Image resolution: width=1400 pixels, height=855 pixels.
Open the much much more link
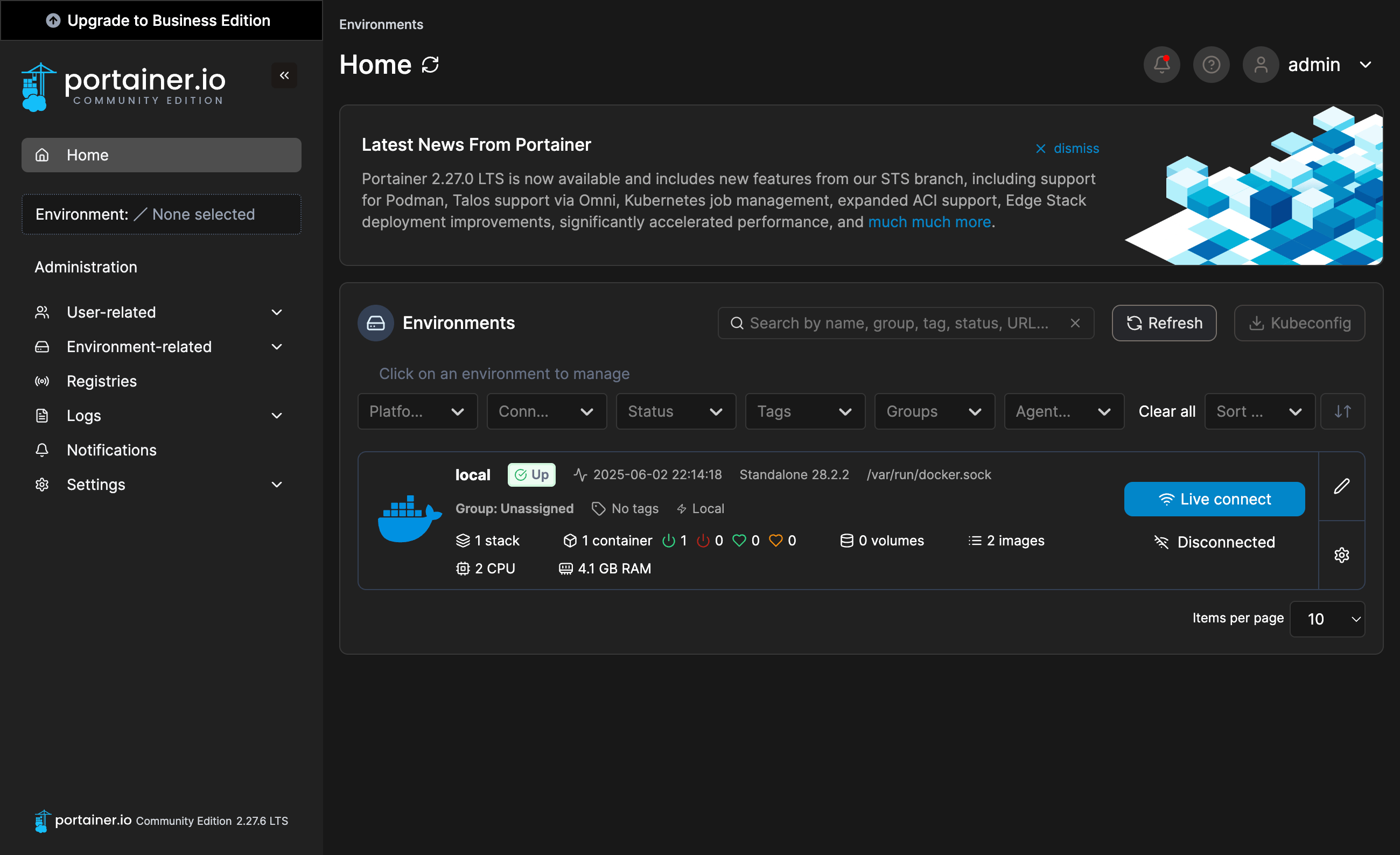(x=929, y=222)
